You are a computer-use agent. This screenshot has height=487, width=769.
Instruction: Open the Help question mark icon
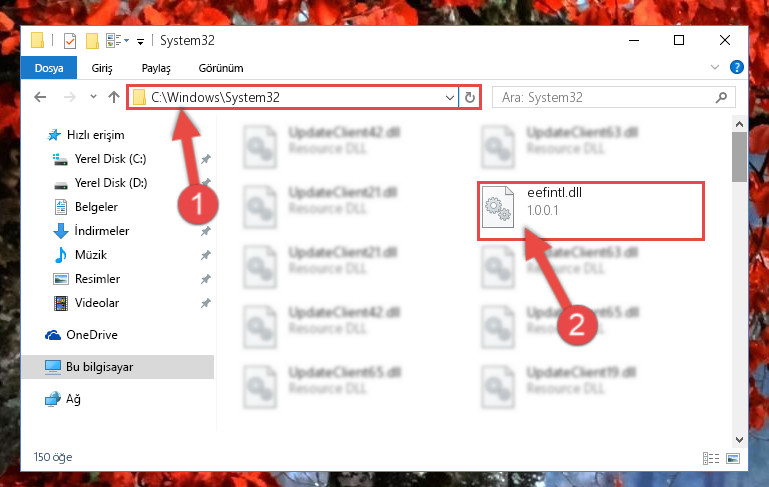[x=736, y=67]
